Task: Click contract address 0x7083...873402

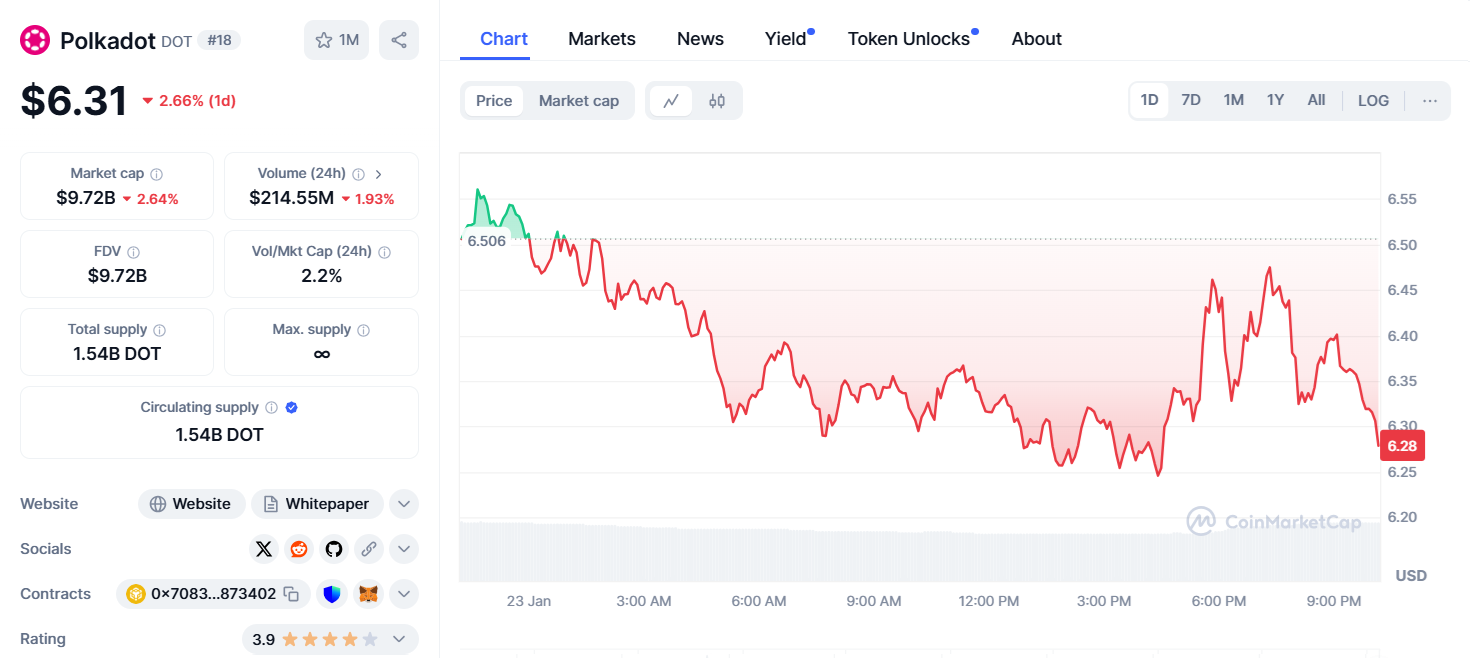Action: 213,594
